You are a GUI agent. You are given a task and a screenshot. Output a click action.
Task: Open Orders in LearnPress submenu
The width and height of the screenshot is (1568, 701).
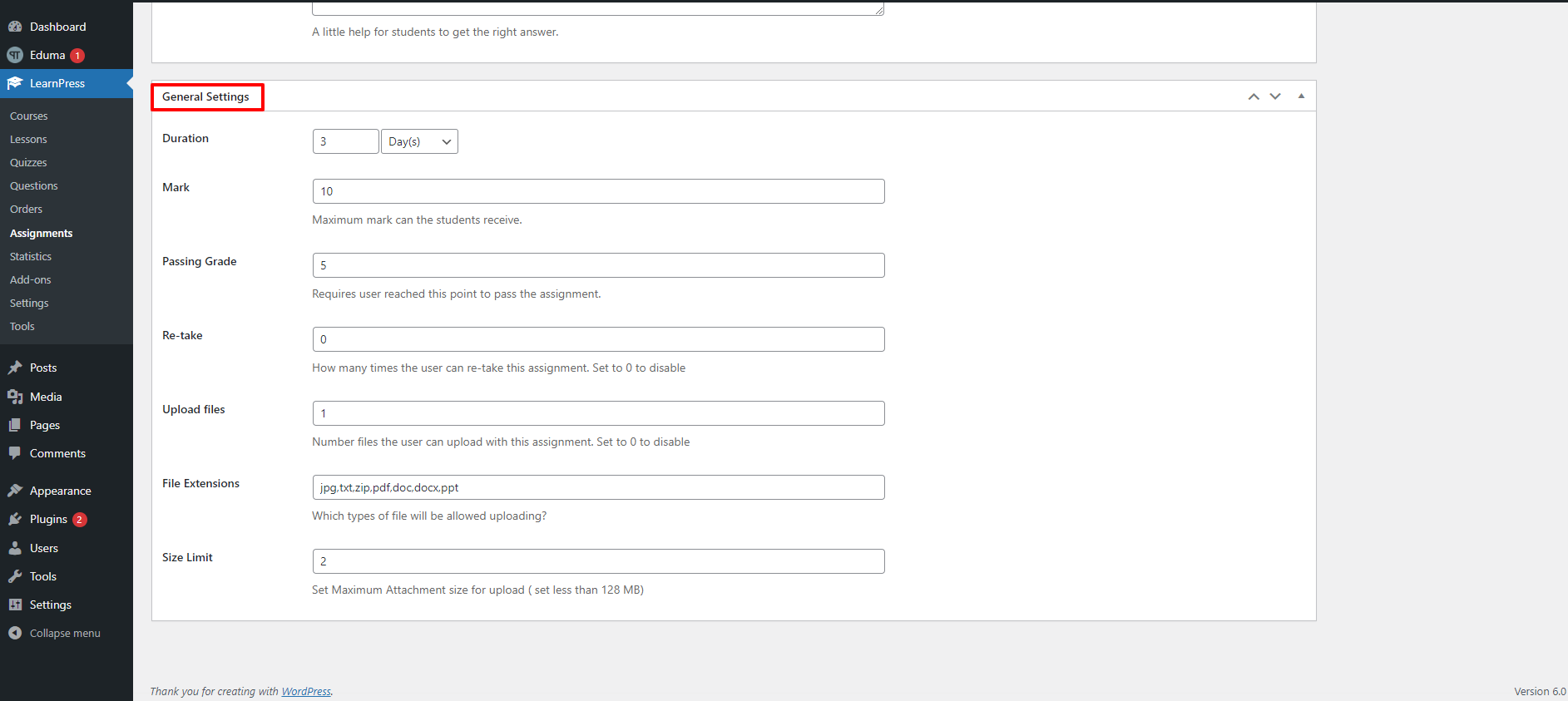point(26,209)
